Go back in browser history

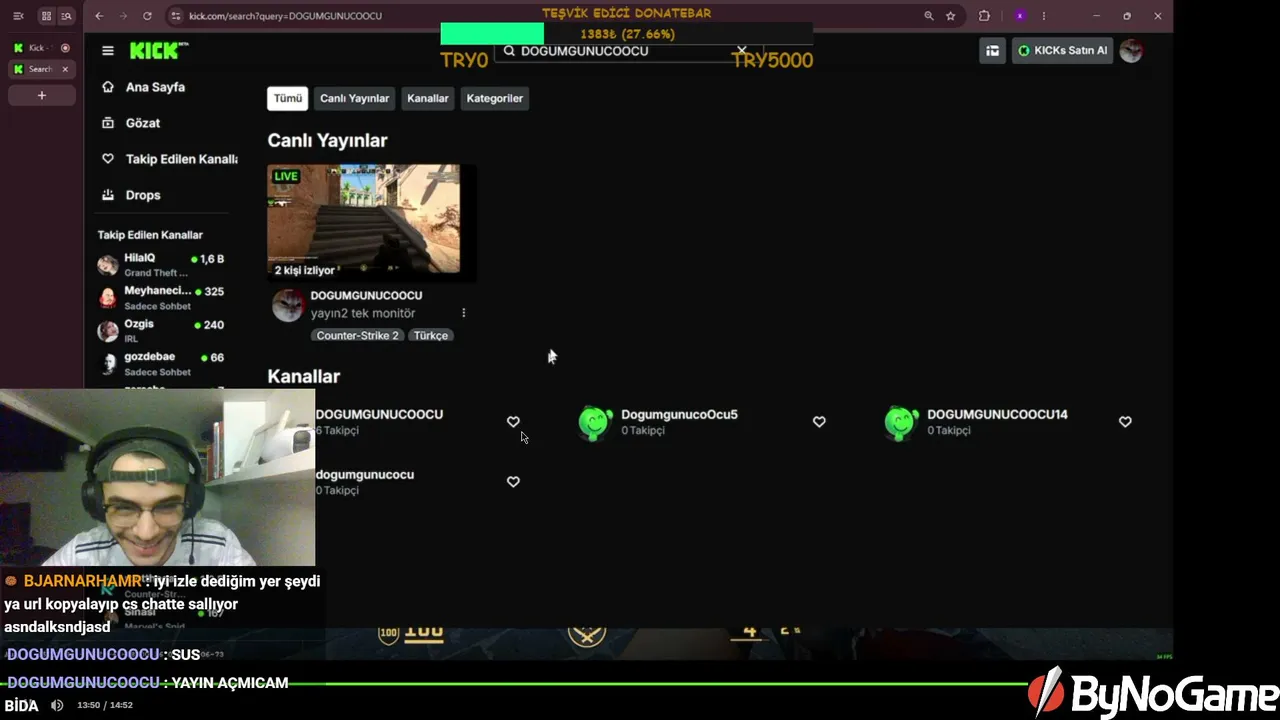(x=99, y=16)
